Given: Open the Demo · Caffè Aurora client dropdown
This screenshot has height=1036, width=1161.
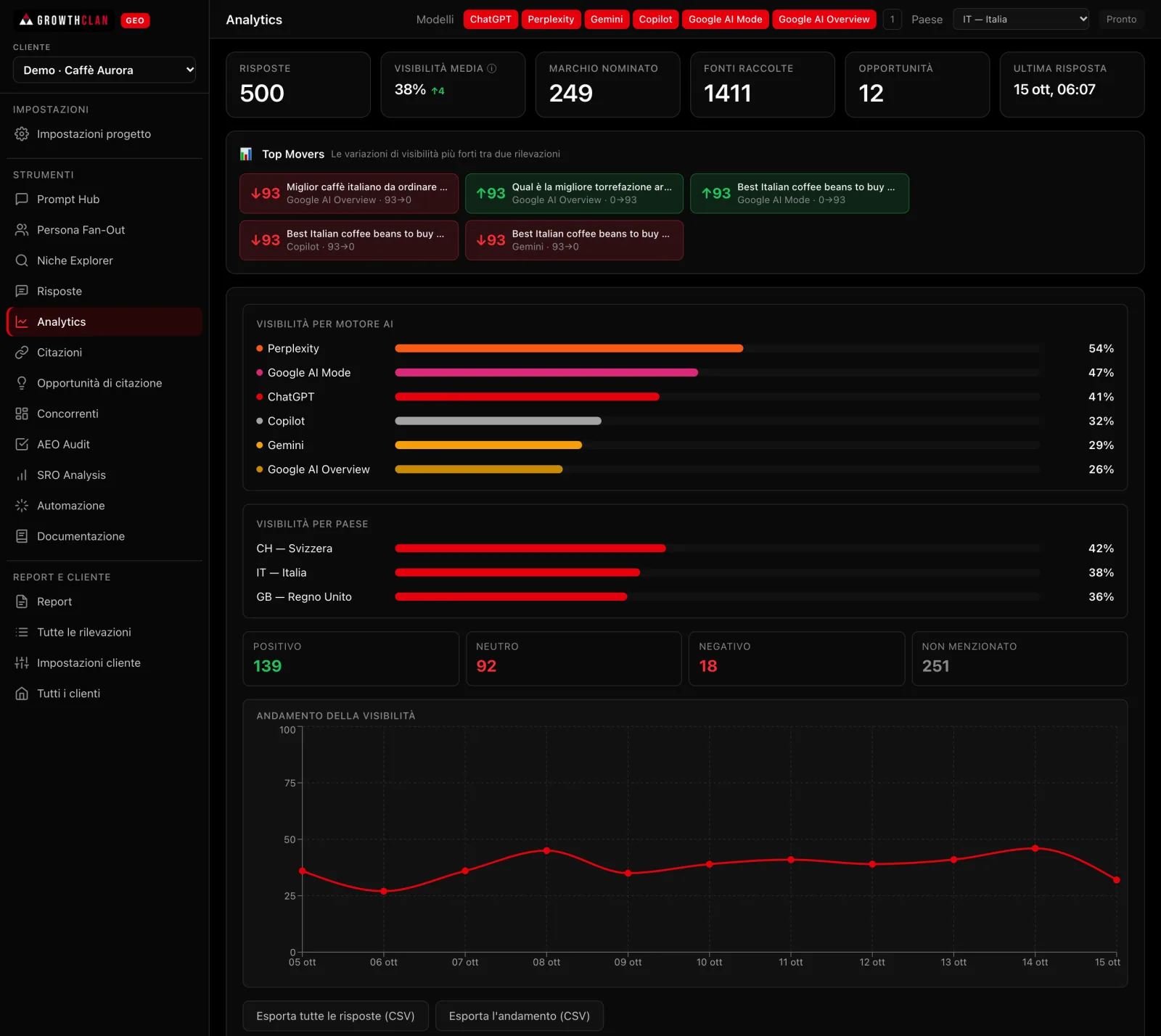Looking at the screenshot, I should 104,70.
